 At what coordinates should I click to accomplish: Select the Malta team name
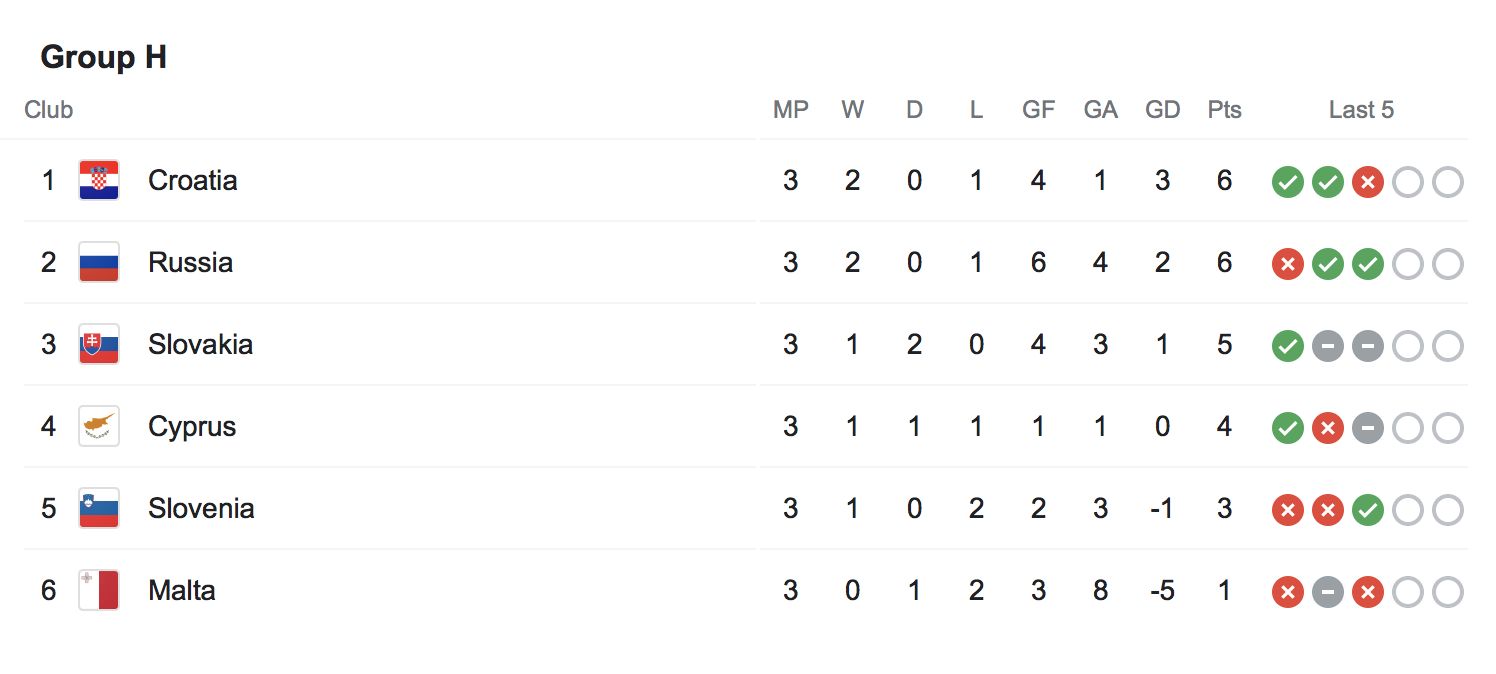(181, 591)
